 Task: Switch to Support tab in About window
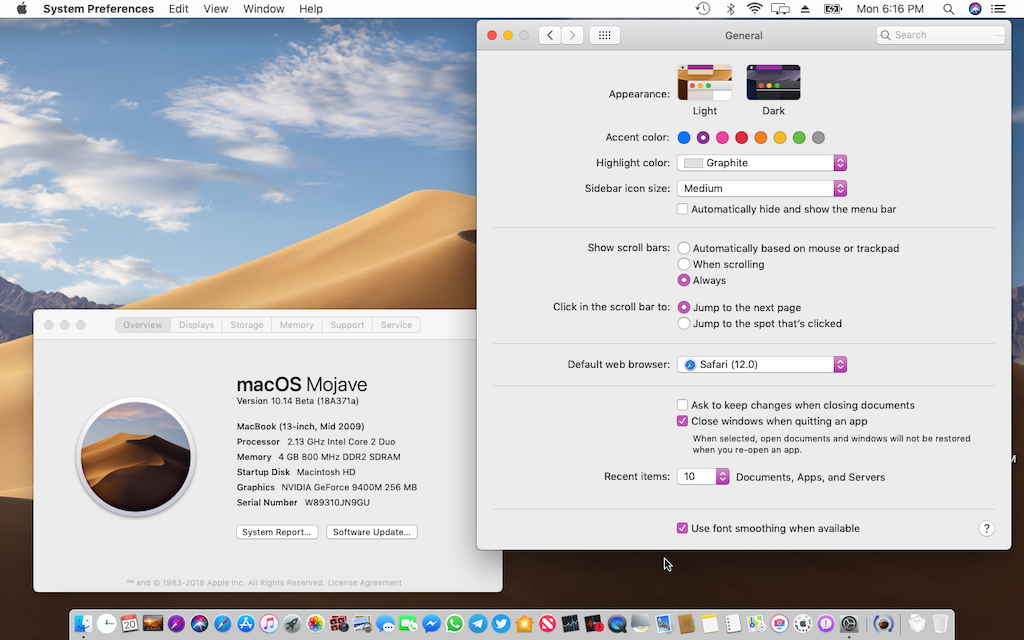347,325
